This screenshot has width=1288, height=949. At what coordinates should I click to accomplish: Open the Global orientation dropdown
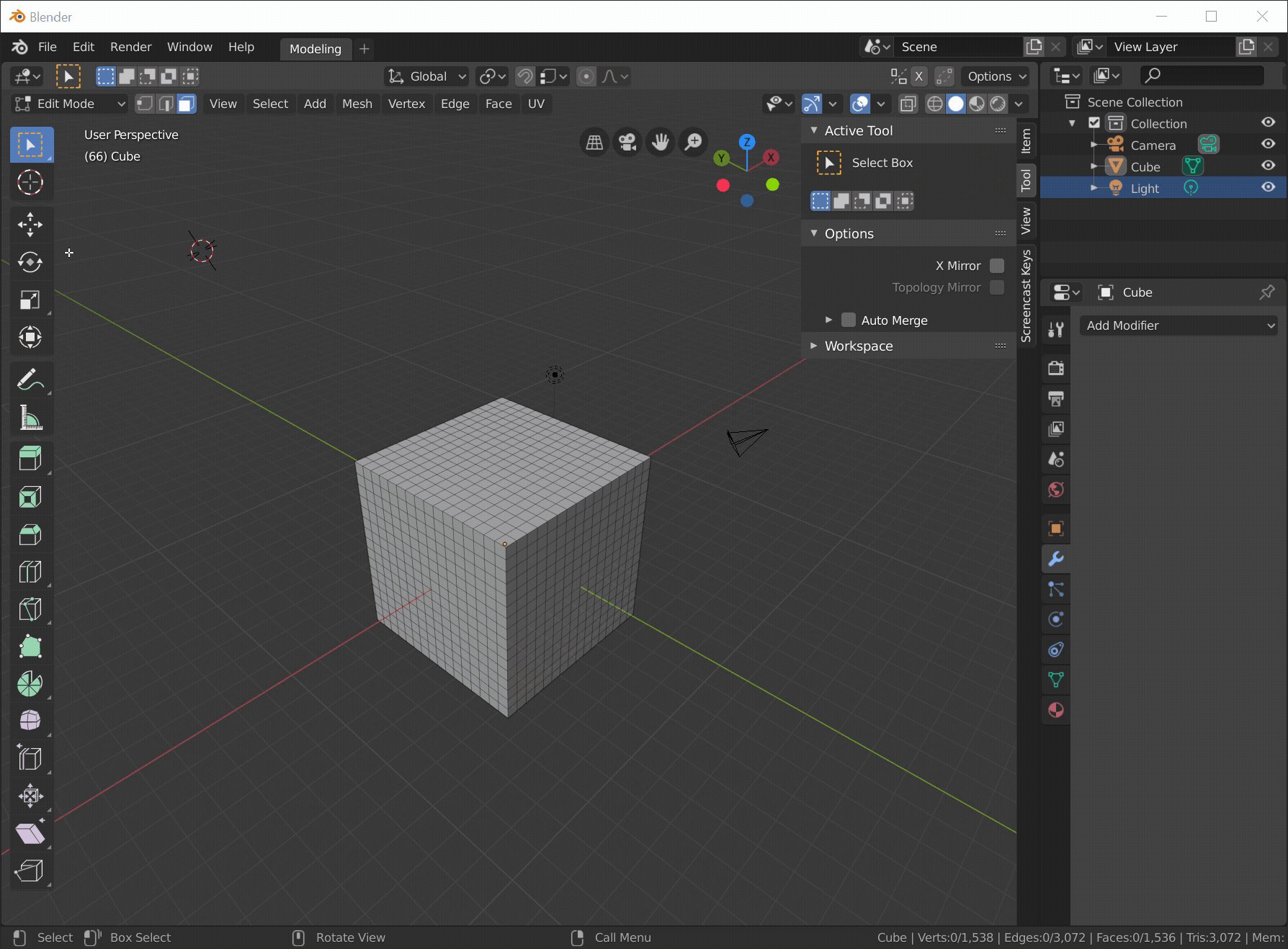tap(427, 76)
